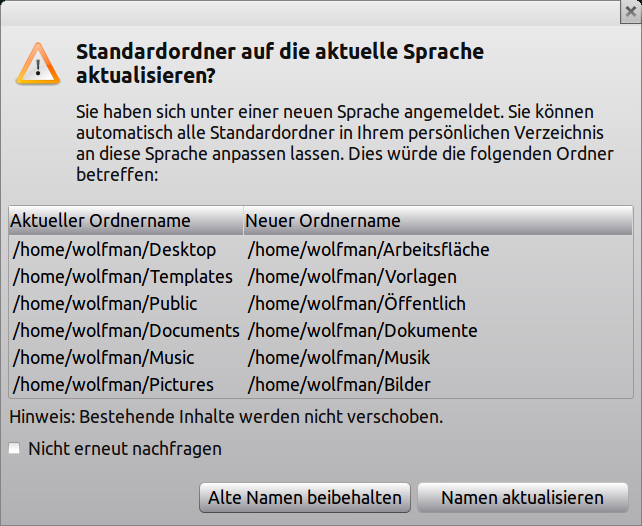Click the 'Aktueller Ordnername' column header
642x526 pixels.
(100, 221)
